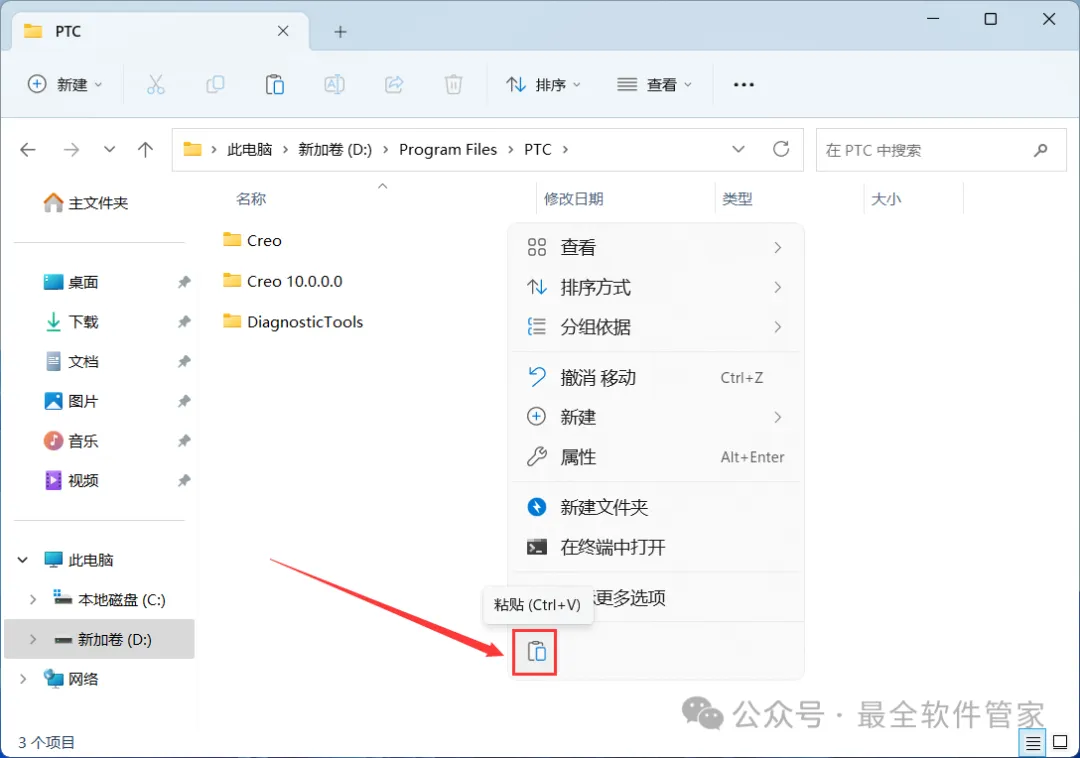
Task: Open the three-dot See more menu
Action: click(x=744, y=85)
